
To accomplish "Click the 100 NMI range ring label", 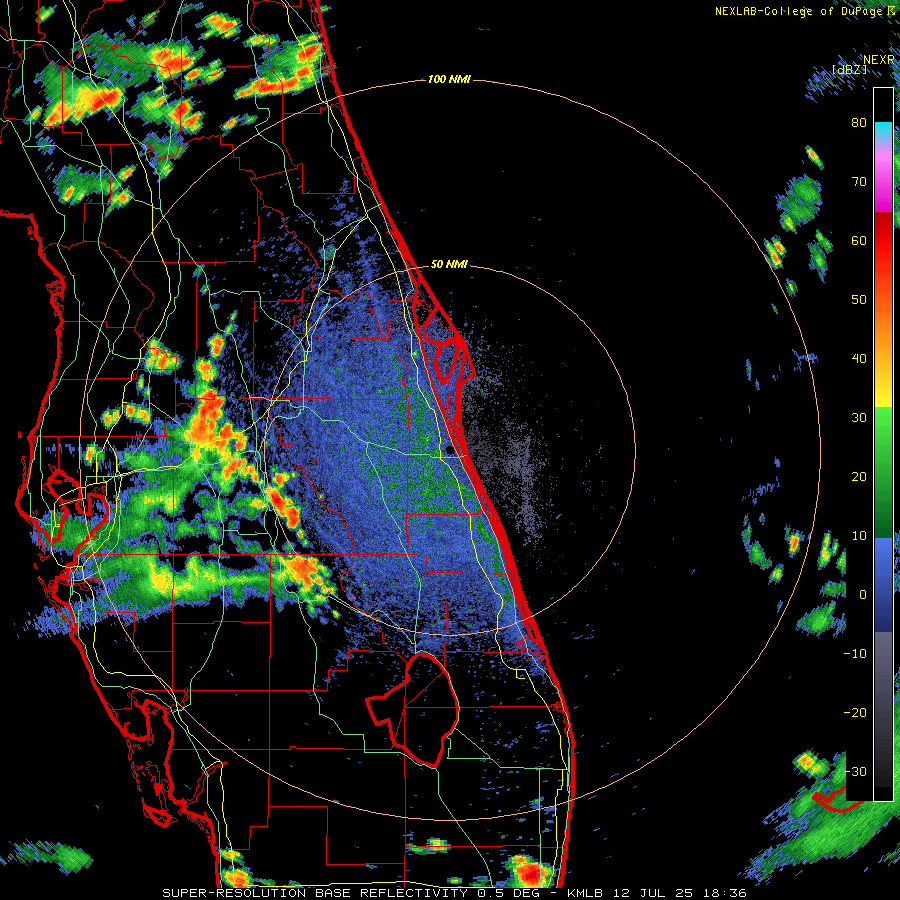I will 449,79.
